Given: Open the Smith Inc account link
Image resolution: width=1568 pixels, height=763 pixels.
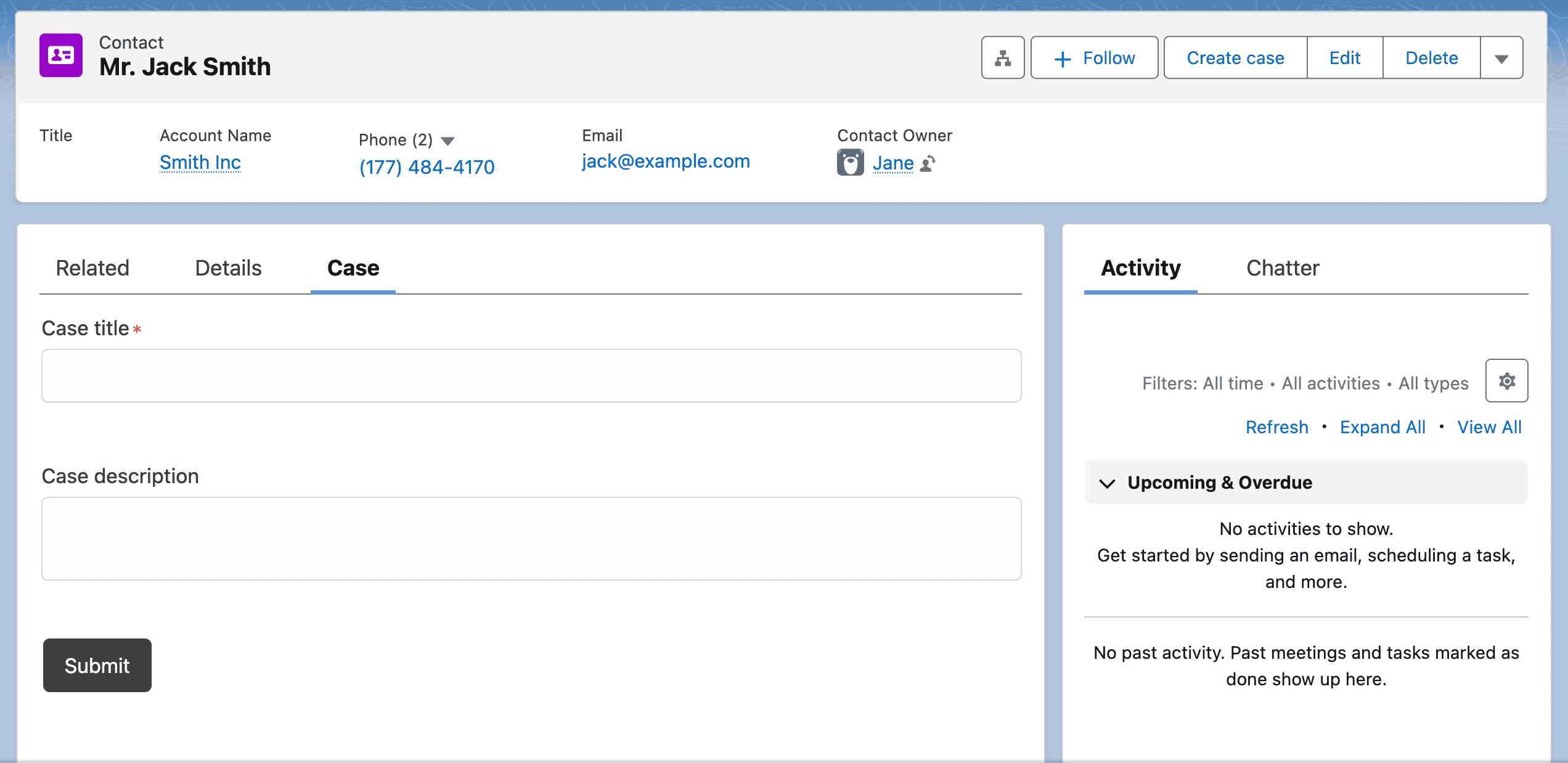Looking at the screenshot, I should tap(200, 162).
